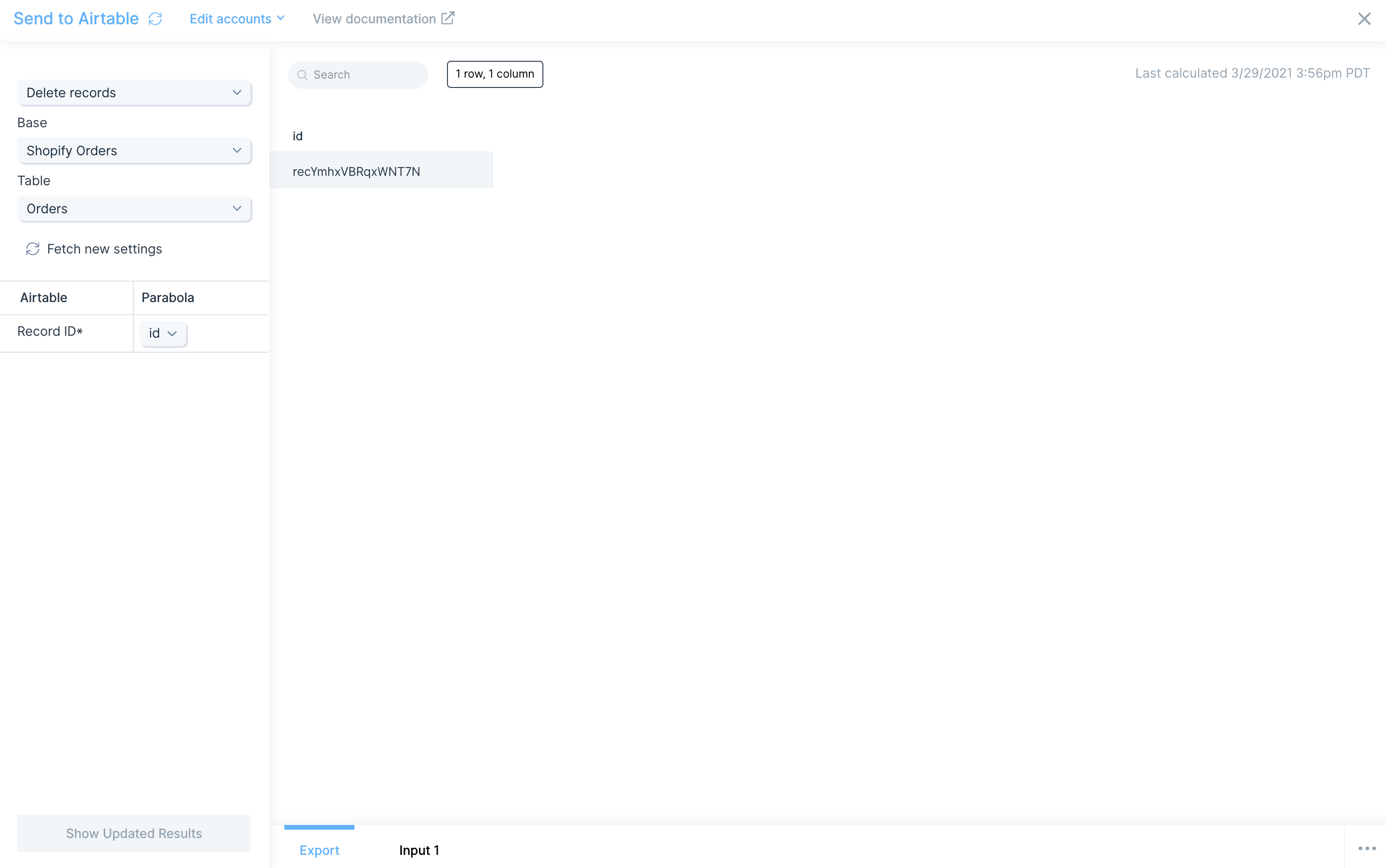Click the id column header

point(298,136)
